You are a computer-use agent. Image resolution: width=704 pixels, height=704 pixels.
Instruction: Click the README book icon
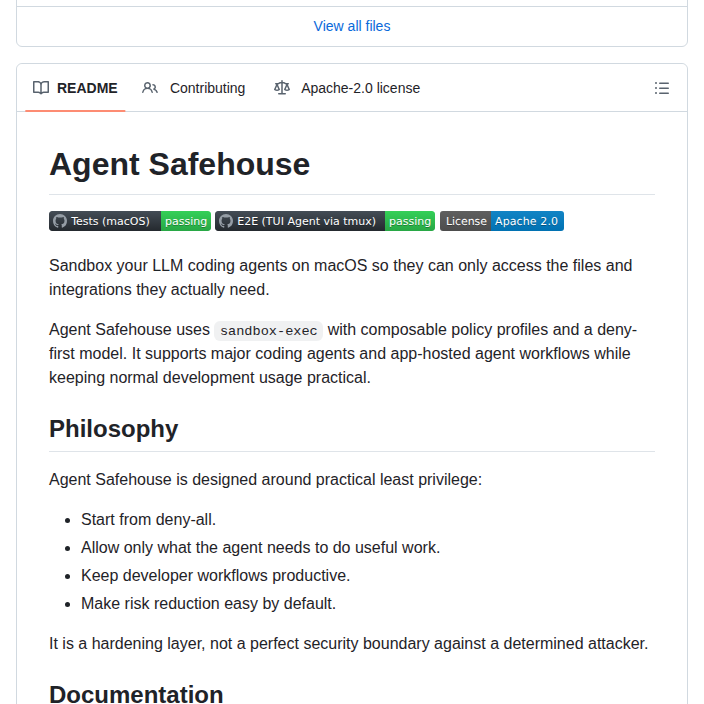click(x=41, y=88)
